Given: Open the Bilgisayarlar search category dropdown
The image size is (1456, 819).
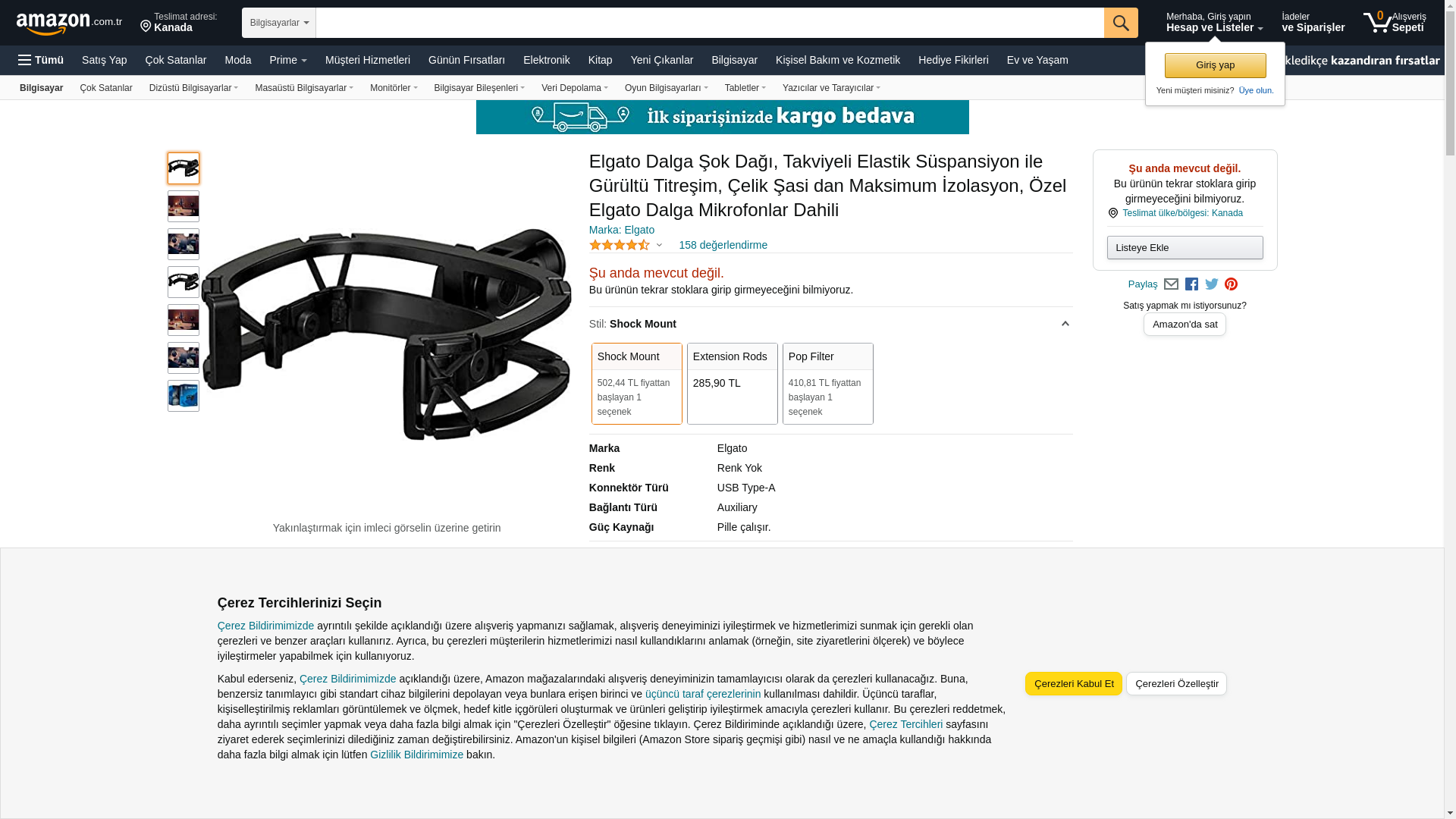Looking at the screenshot, I should pyautogui.click(x=279, y=23).
